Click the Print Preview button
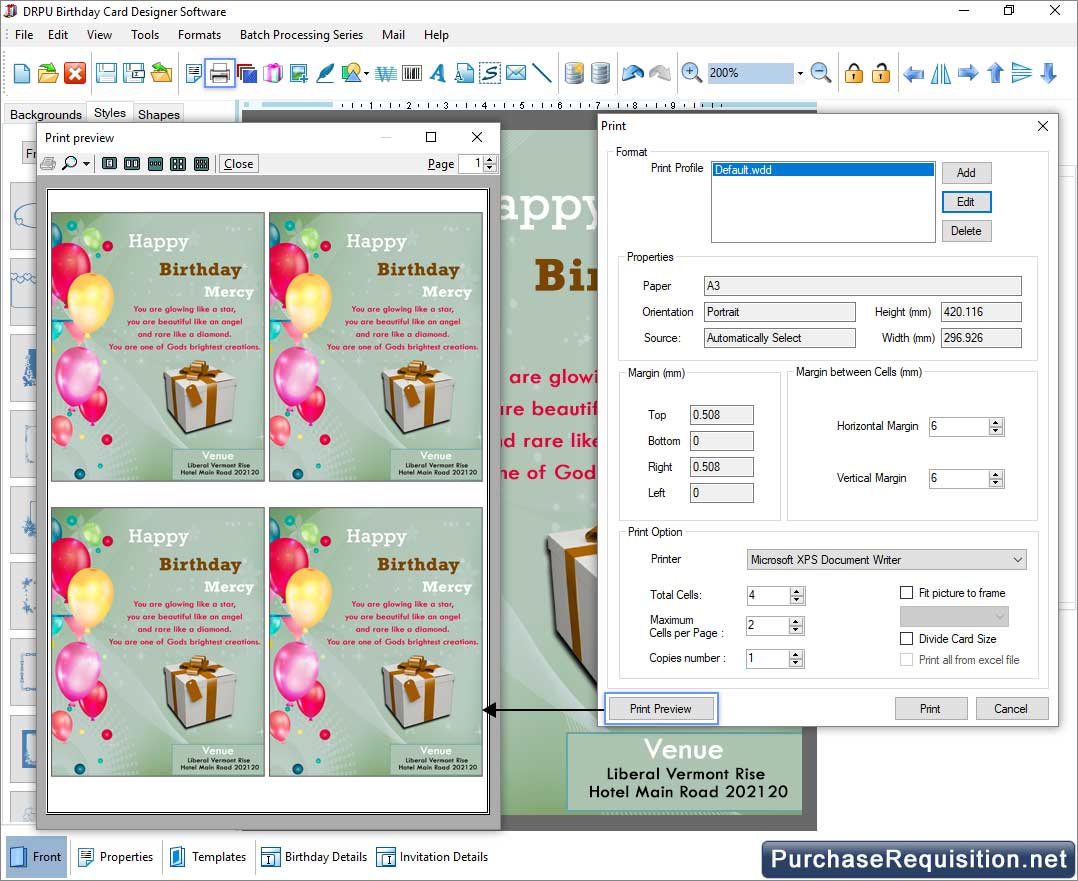 coord(661,709)
